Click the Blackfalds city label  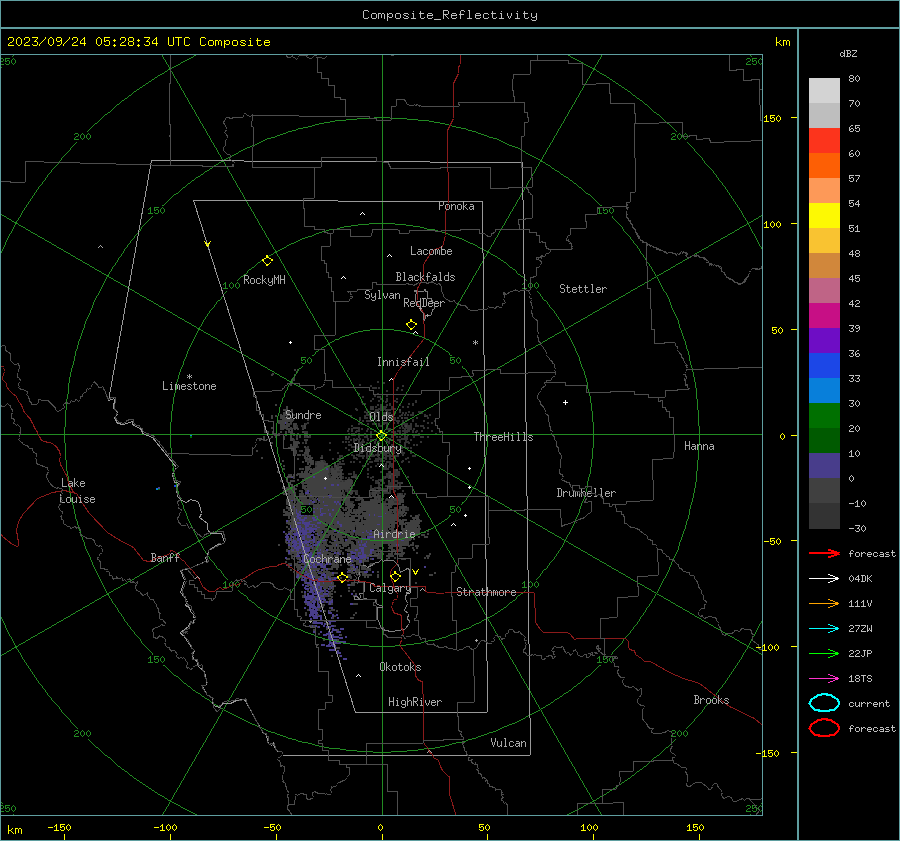[x=425, y=277]
